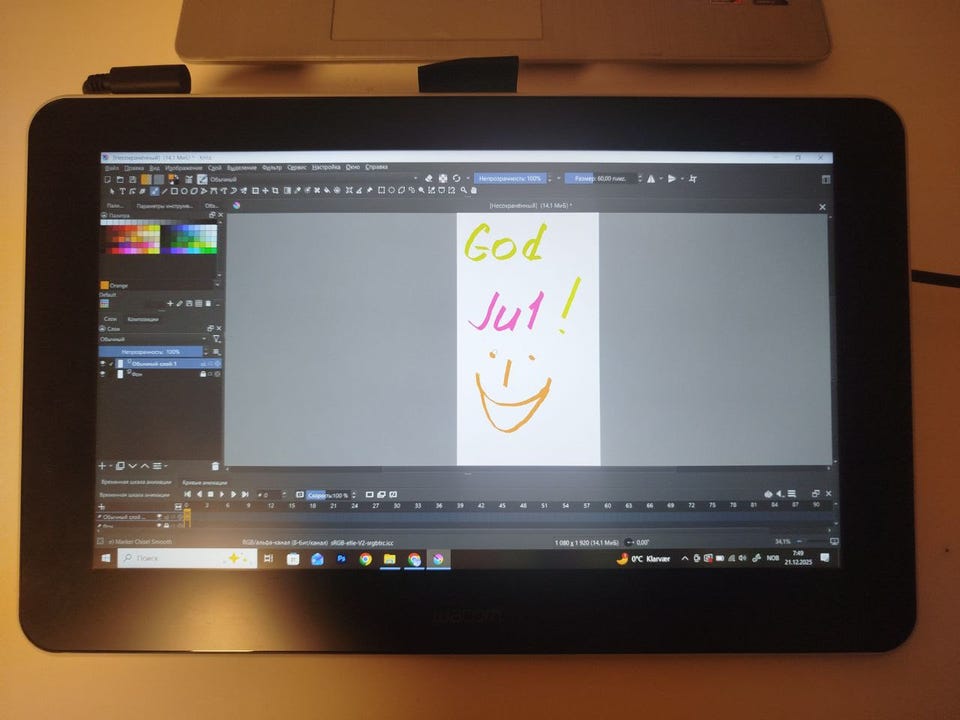The height and width of the screenshot is (720, 960).
Task: Click the Save document icon
Action: (x=132, y=179)
